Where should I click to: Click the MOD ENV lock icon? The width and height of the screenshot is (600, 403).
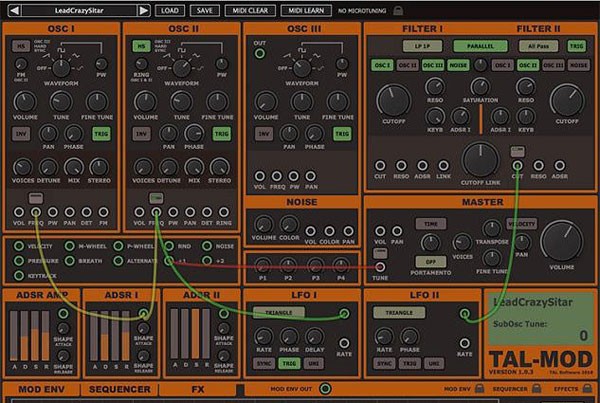tap(479, 388)
